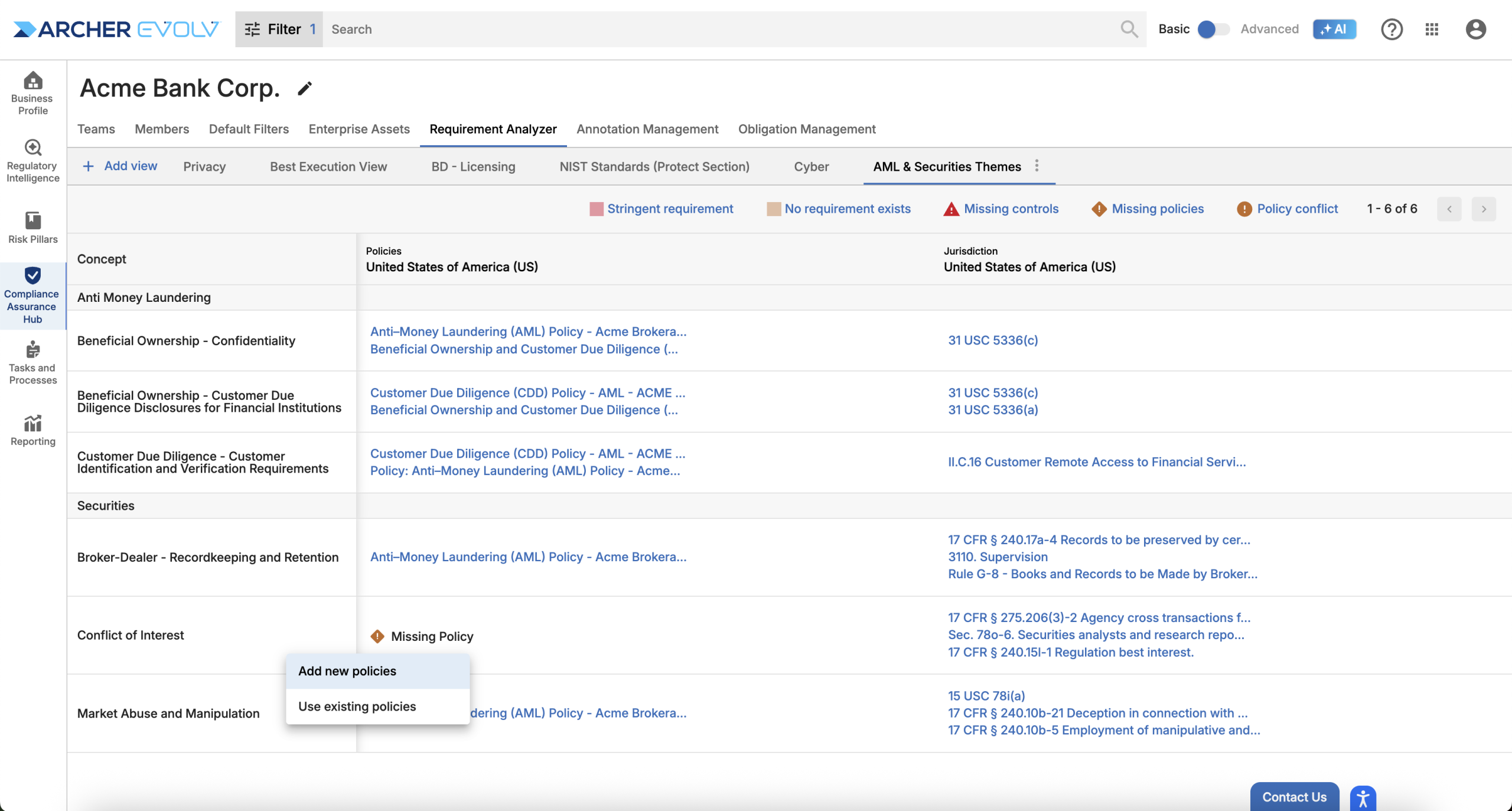Toggle the Policy conflict legend filter
The image size is (1512, 811).
click(1288, 209)
